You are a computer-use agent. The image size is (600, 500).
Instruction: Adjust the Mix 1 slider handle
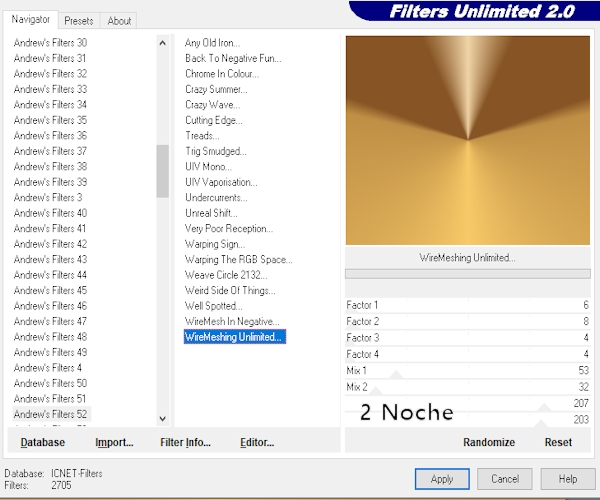point(396,375)
